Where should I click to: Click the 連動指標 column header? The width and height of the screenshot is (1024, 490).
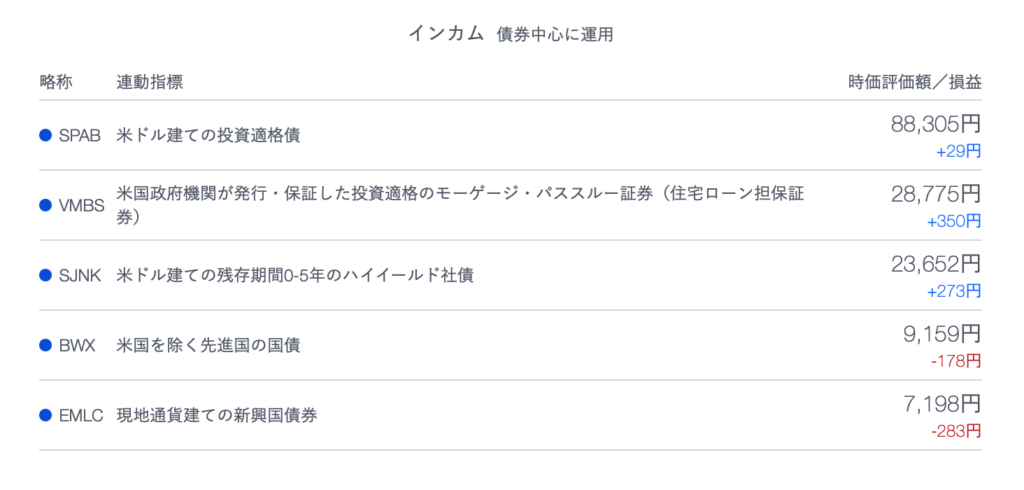150,82
